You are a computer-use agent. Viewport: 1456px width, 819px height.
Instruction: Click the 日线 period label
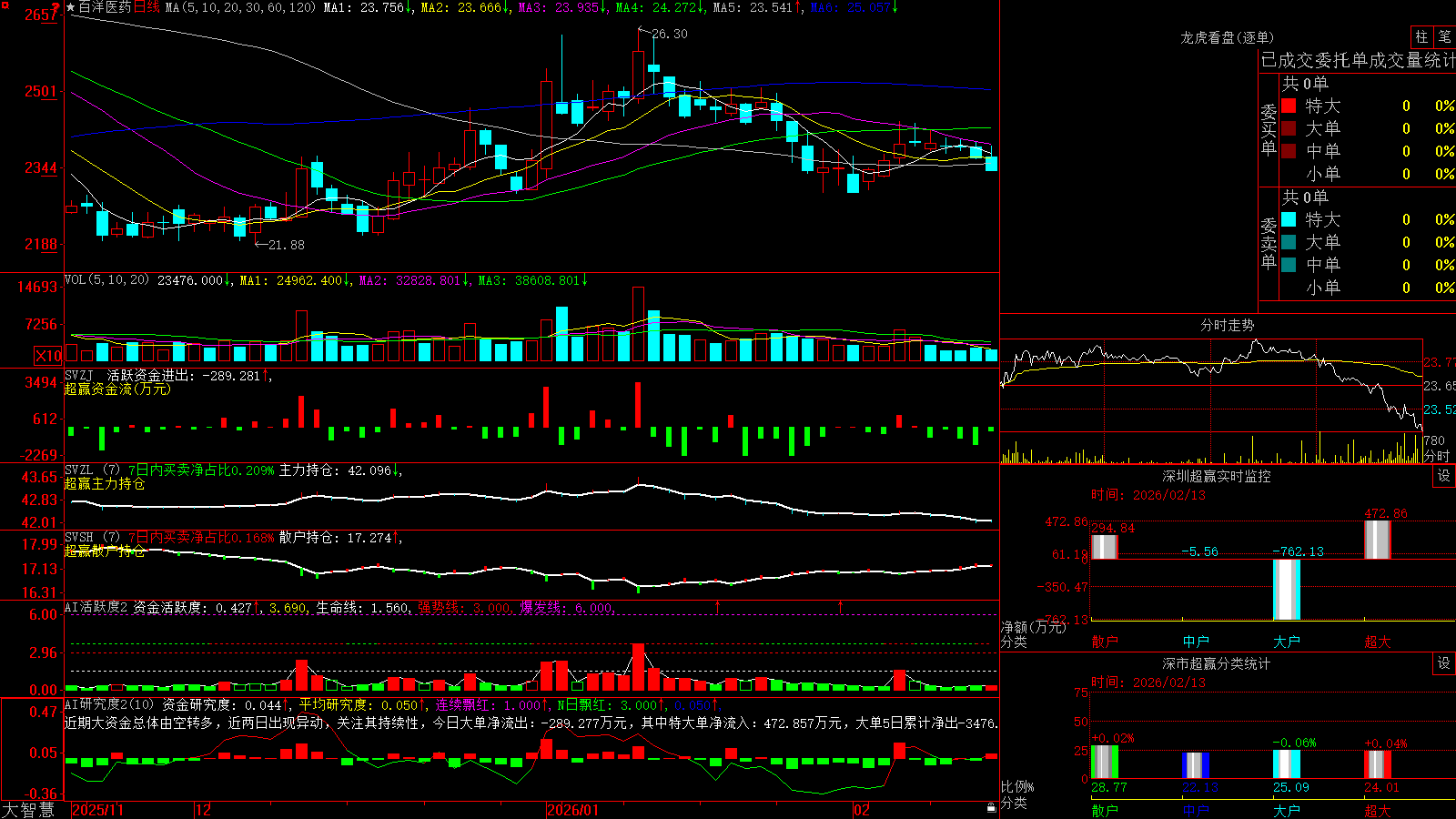click(x=147, y=7)
